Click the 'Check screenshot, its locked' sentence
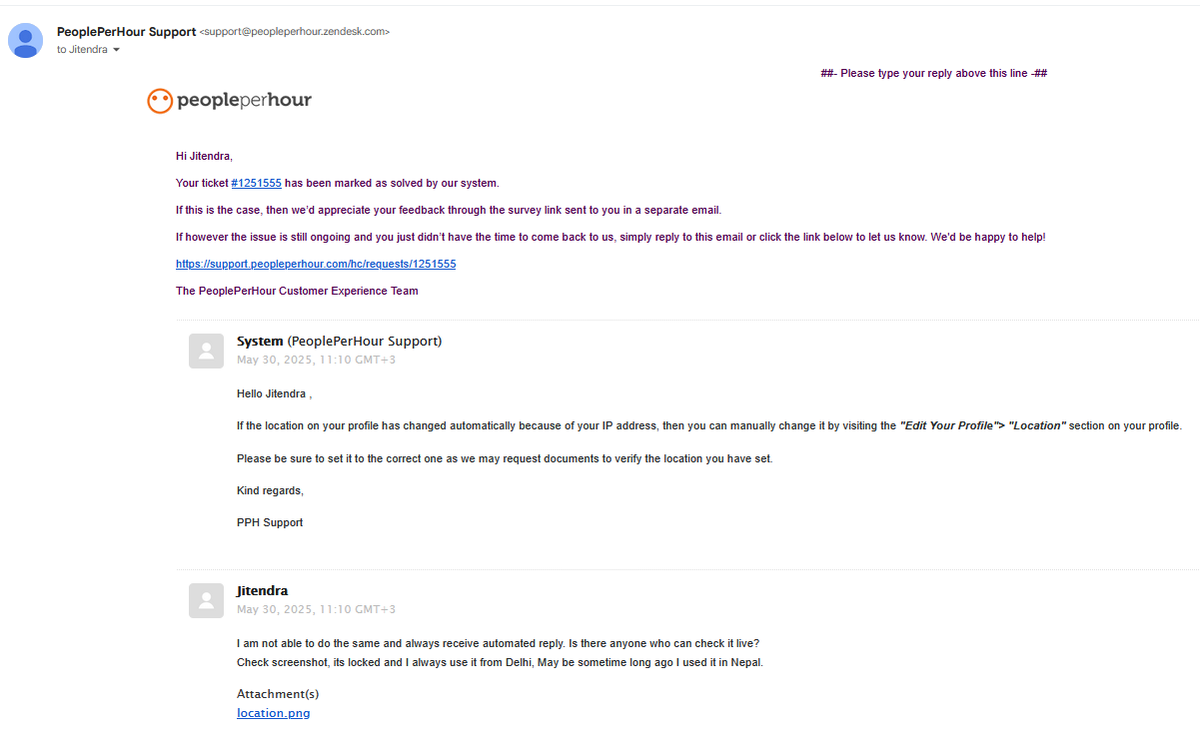The height and width of the screenshot is (751, 1200). (x=500, y=662)
